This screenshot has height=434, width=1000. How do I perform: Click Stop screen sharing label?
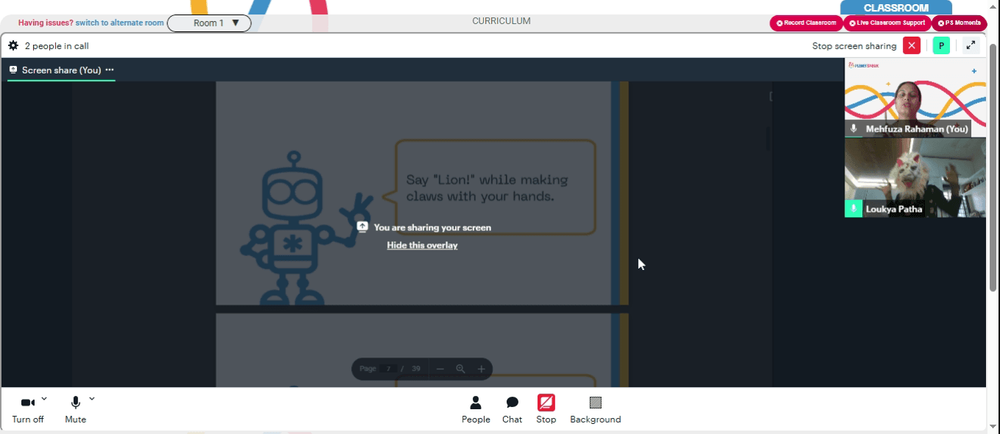pyautogui.click(x=854, y=46)
